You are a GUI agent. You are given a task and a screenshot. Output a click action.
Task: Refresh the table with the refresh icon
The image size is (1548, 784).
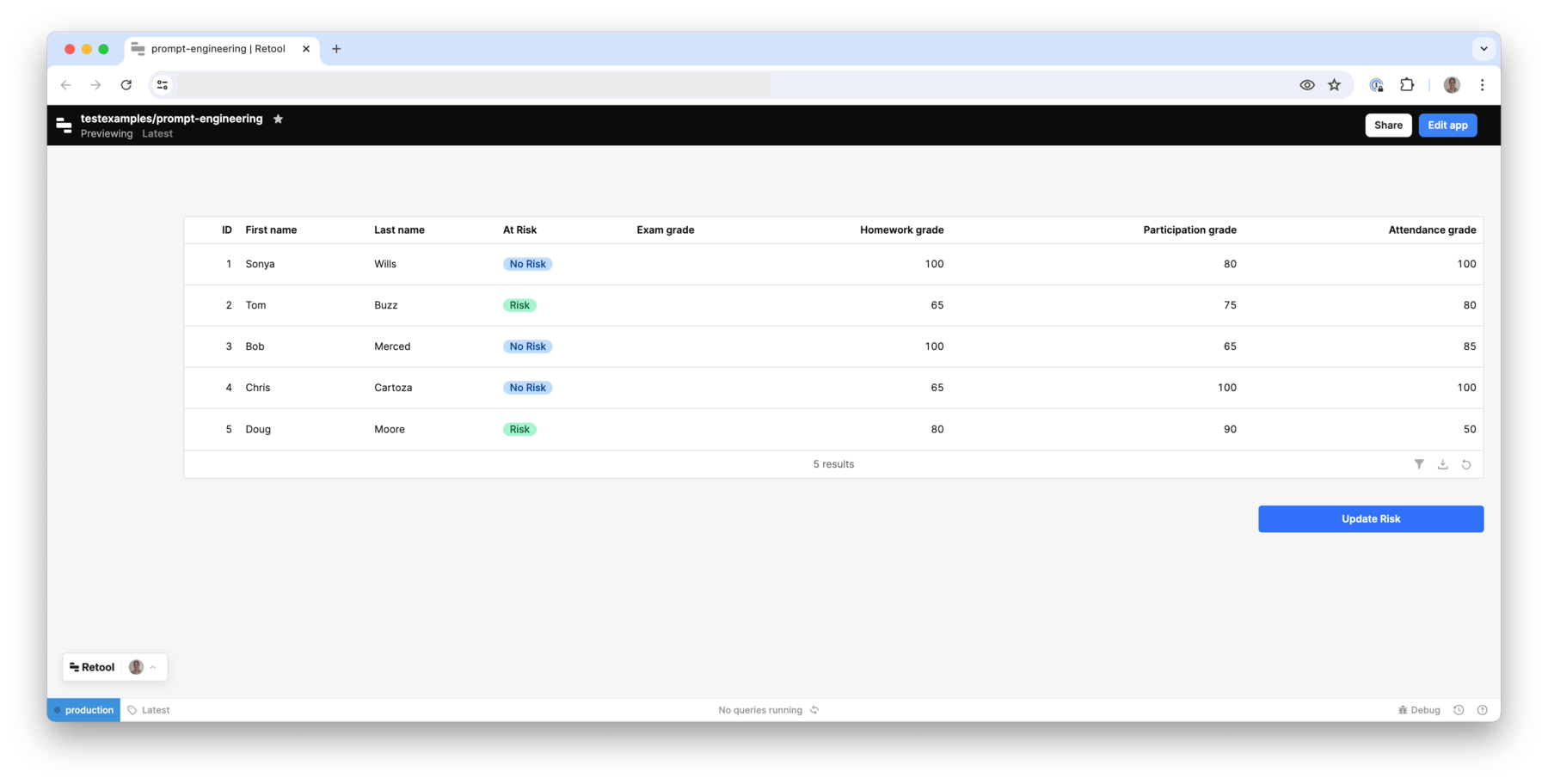[1466, 464]
